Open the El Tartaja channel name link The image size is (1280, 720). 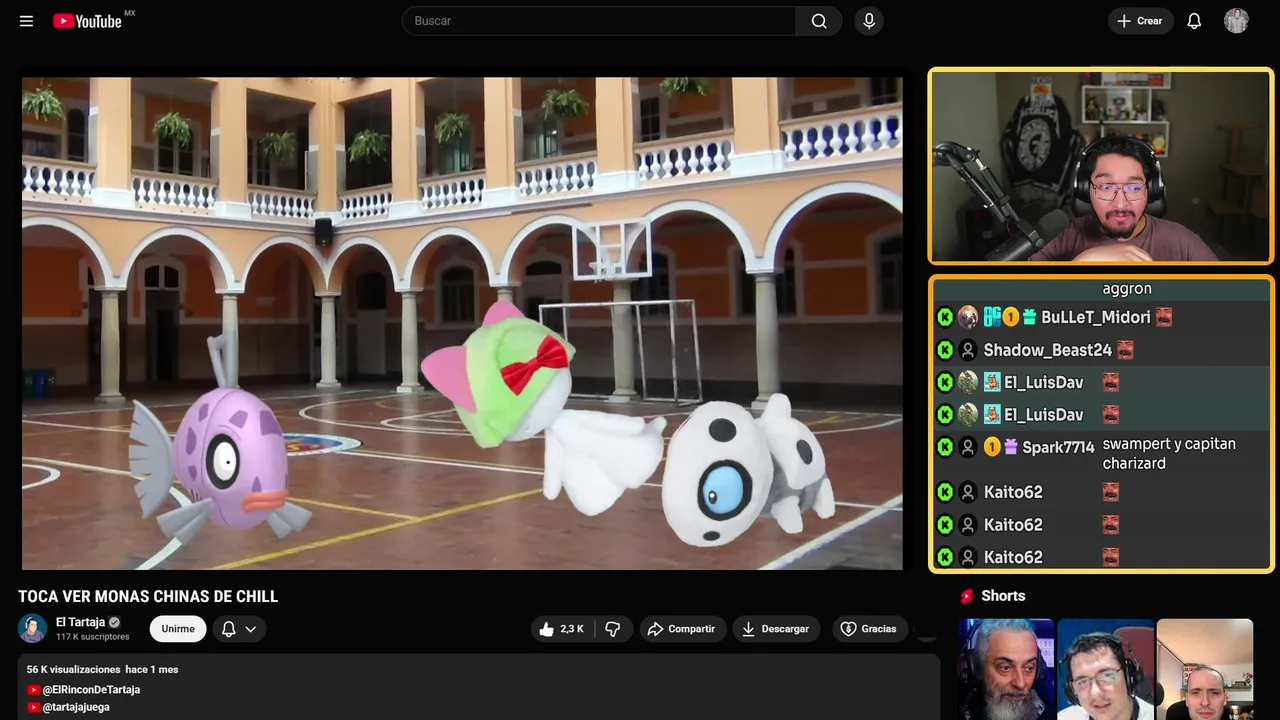(x=80, y=622)
